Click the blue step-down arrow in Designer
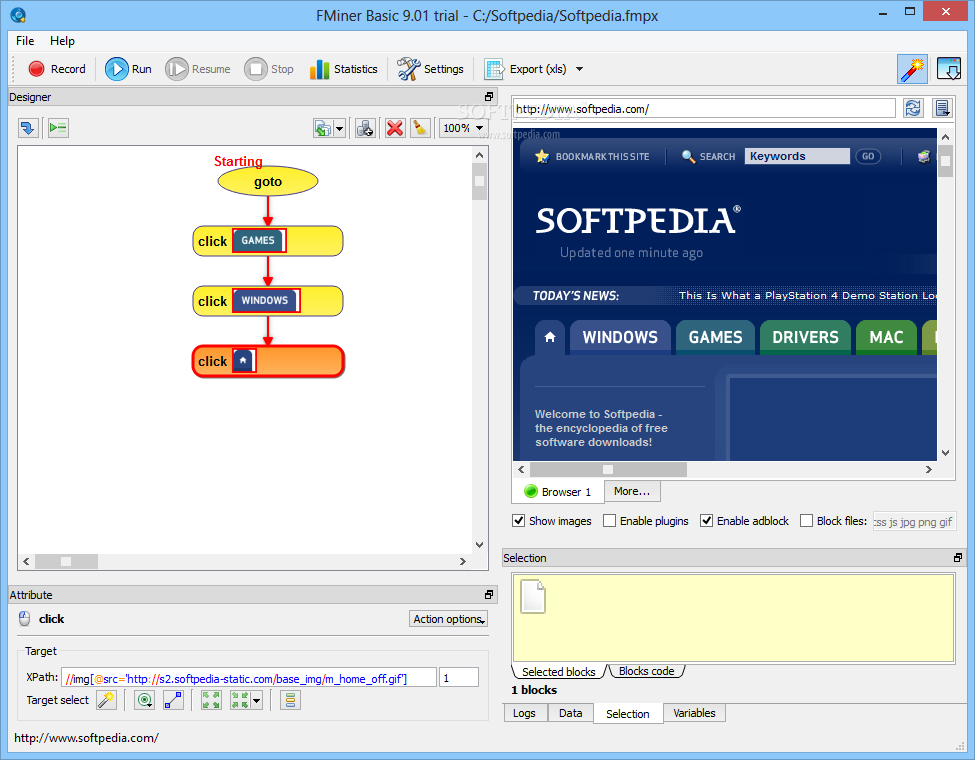Image resolution: width=975 pixels, height=760 pixels. click(28, 128)
